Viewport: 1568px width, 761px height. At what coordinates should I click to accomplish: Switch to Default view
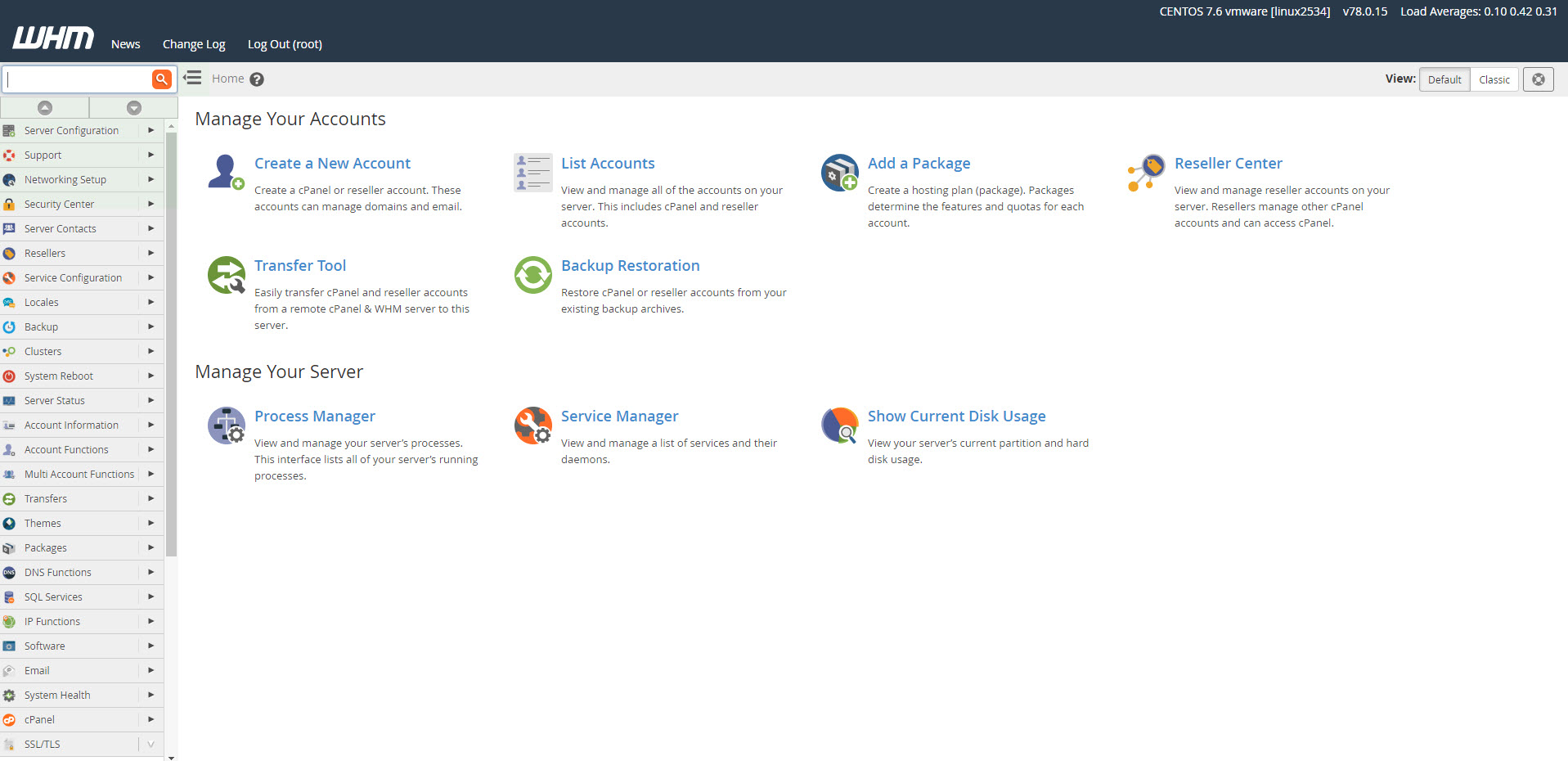(x=1444, y=79)
